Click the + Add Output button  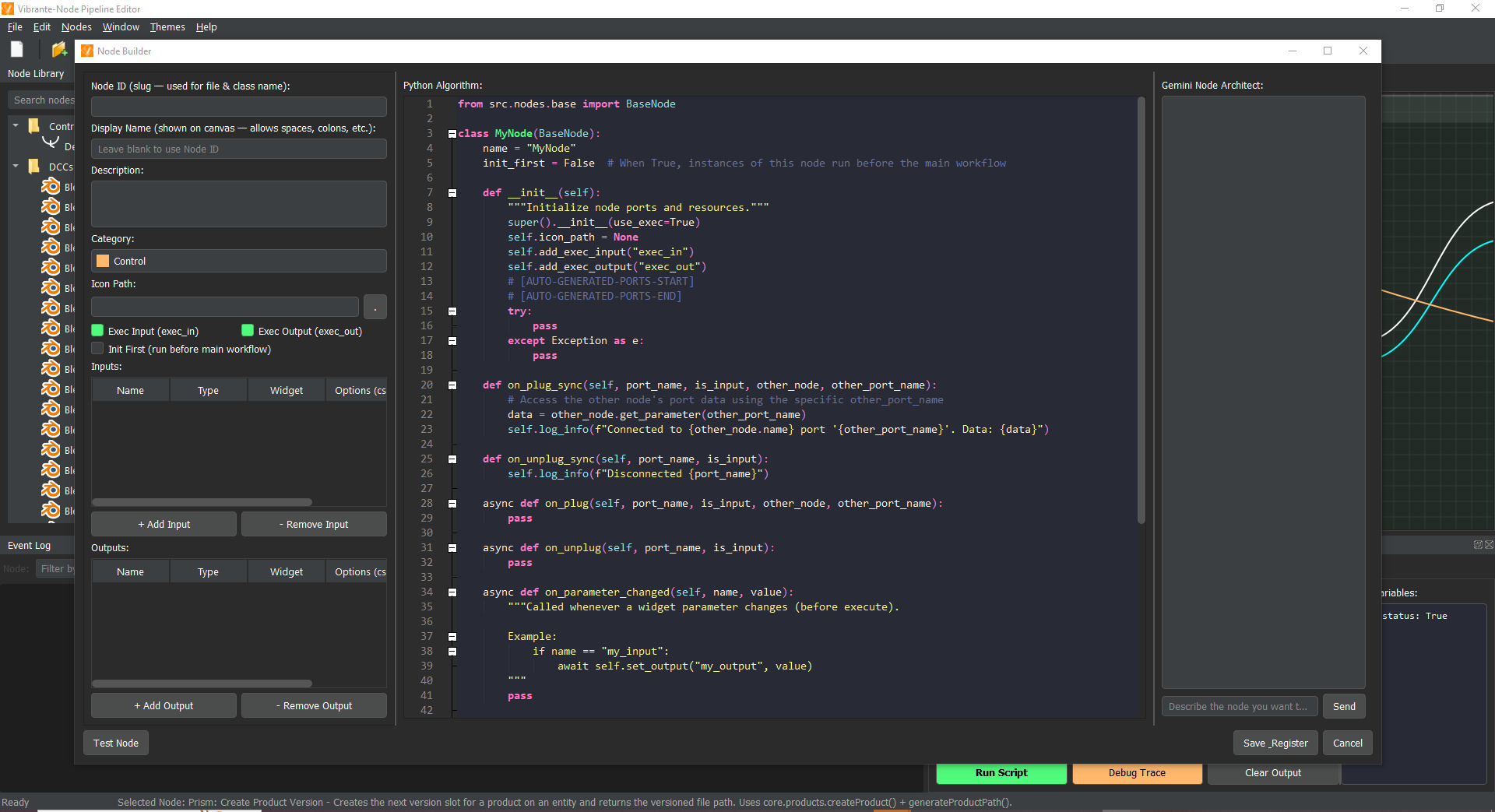tap(164, 705)
